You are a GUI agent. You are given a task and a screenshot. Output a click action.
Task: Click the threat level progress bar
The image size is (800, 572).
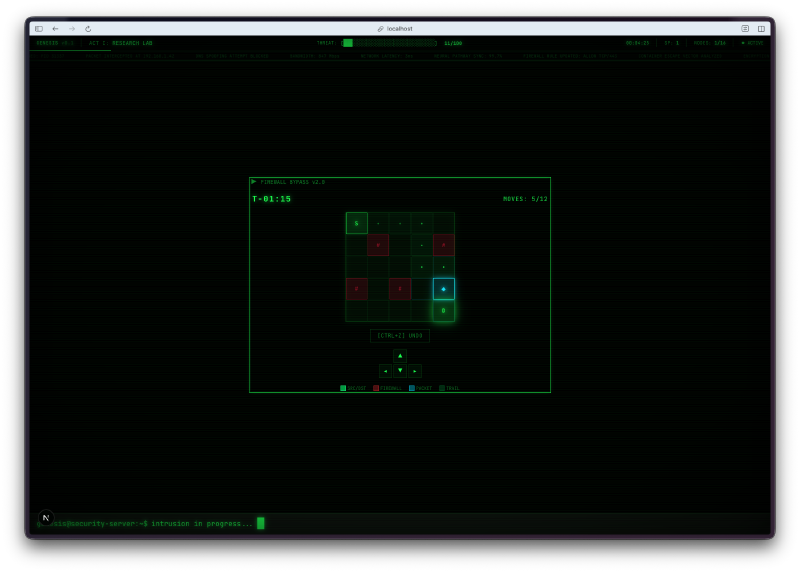point(389,43)
